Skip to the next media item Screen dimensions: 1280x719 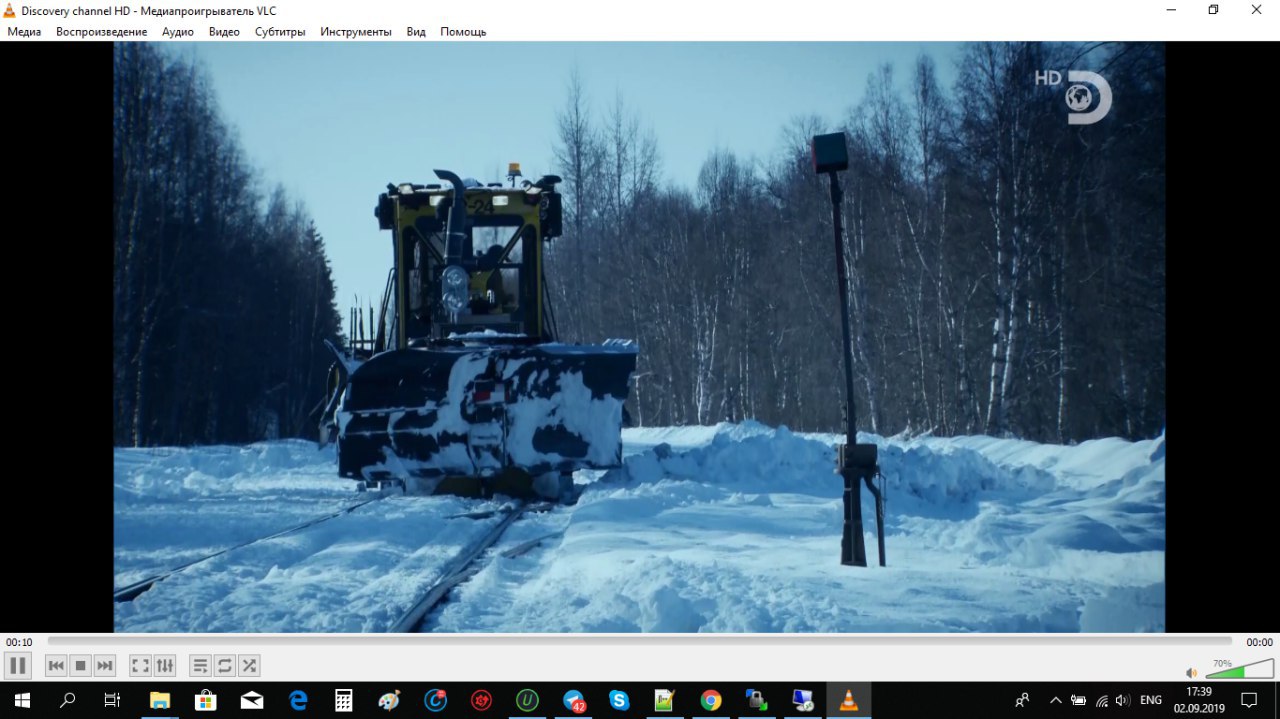(105, 665)
